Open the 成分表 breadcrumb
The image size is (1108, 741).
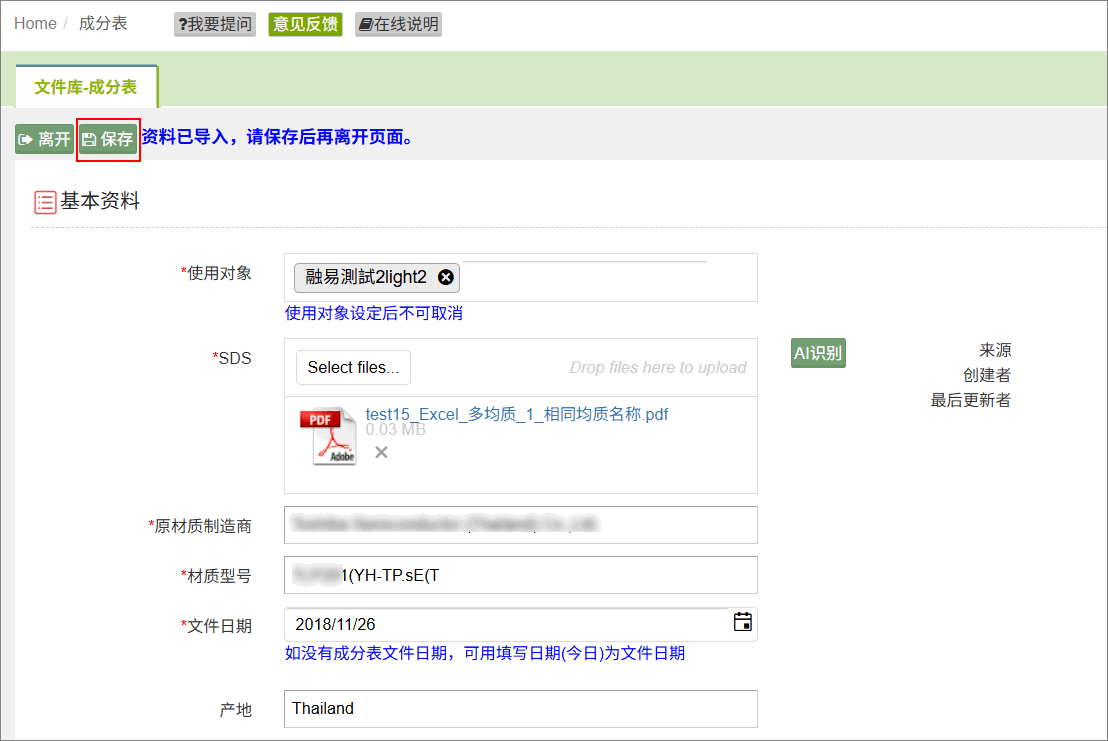pyautogui.click(x=102, y=23)
